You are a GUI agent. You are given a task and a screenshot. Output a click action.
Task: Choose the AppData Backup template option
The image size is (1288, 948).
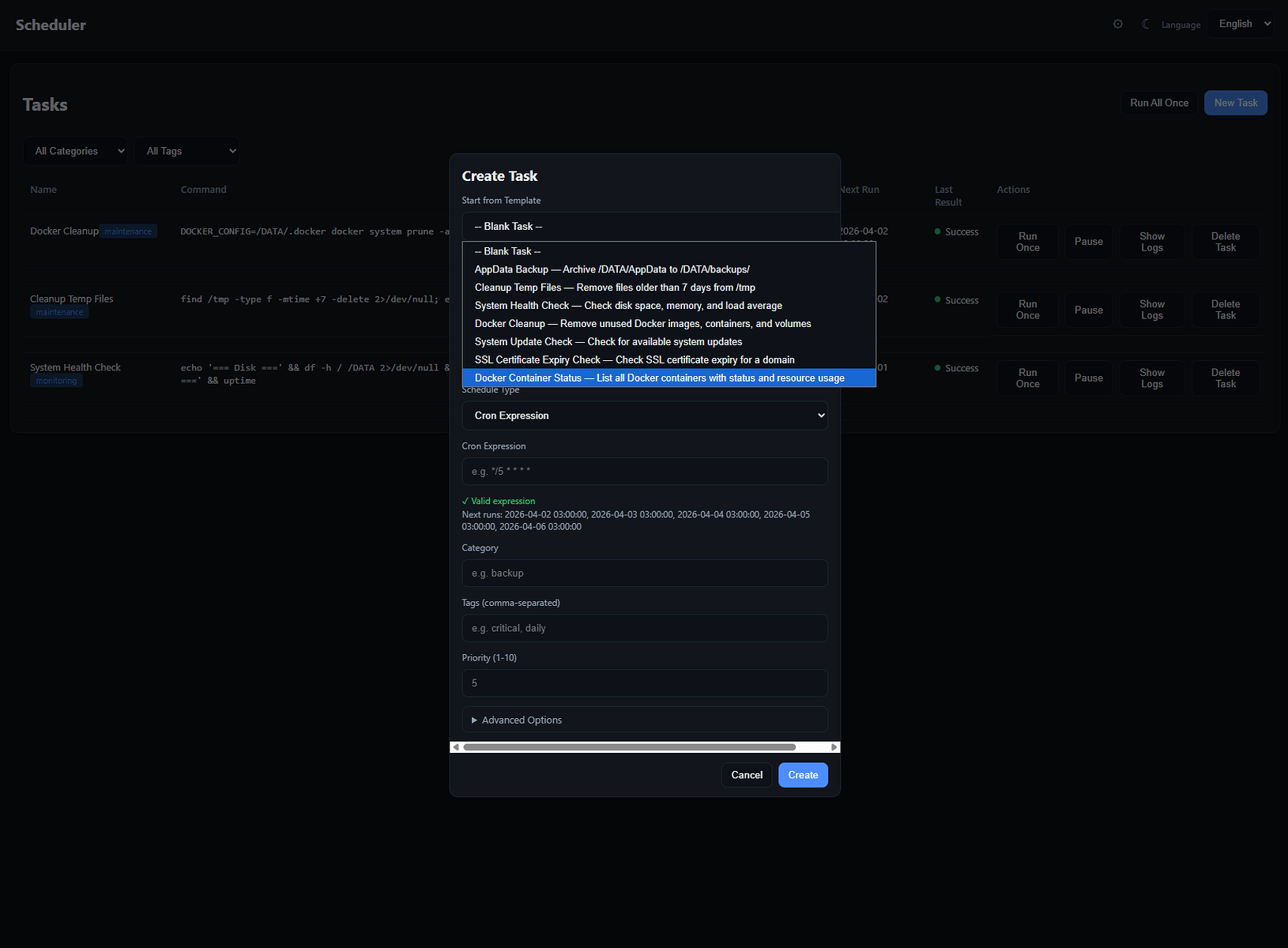pos(612,270)
